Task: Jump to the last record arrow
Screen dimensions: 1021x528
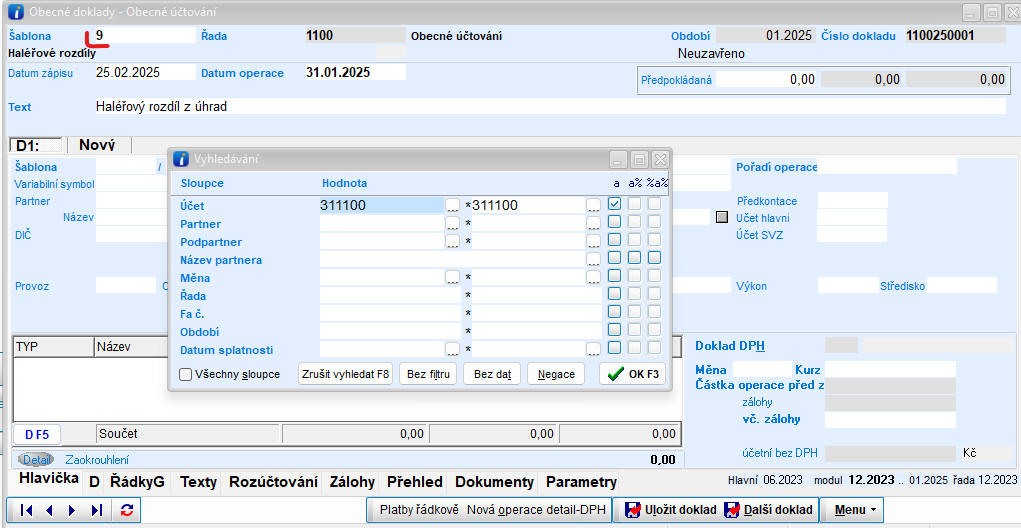Action: click(x=97, y=510)
